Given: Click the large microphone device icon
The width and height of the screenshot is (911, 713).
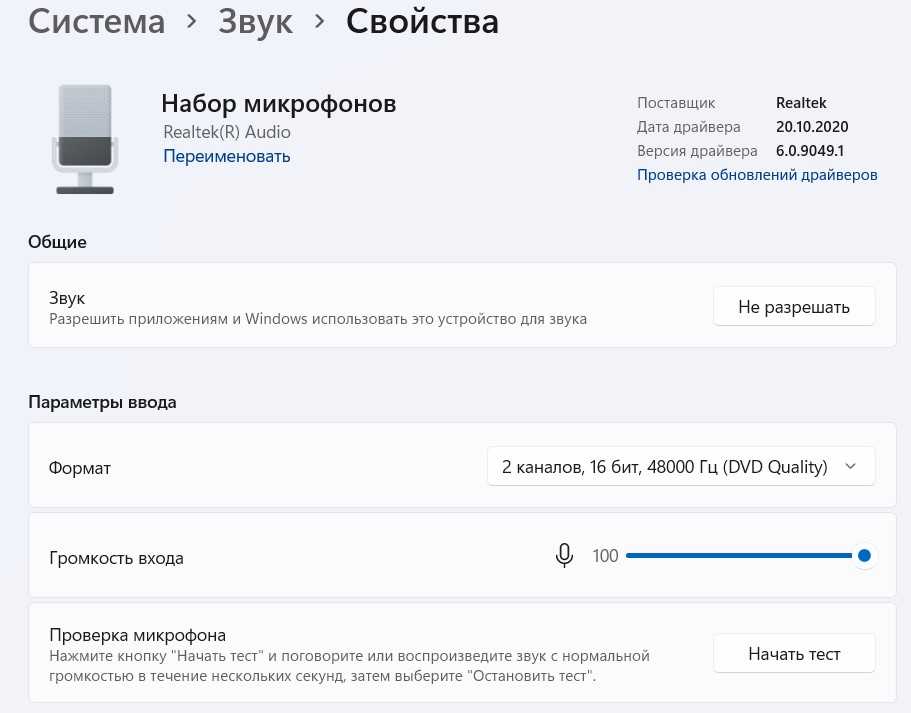Looking at the screenshot, I should point(85,138).
